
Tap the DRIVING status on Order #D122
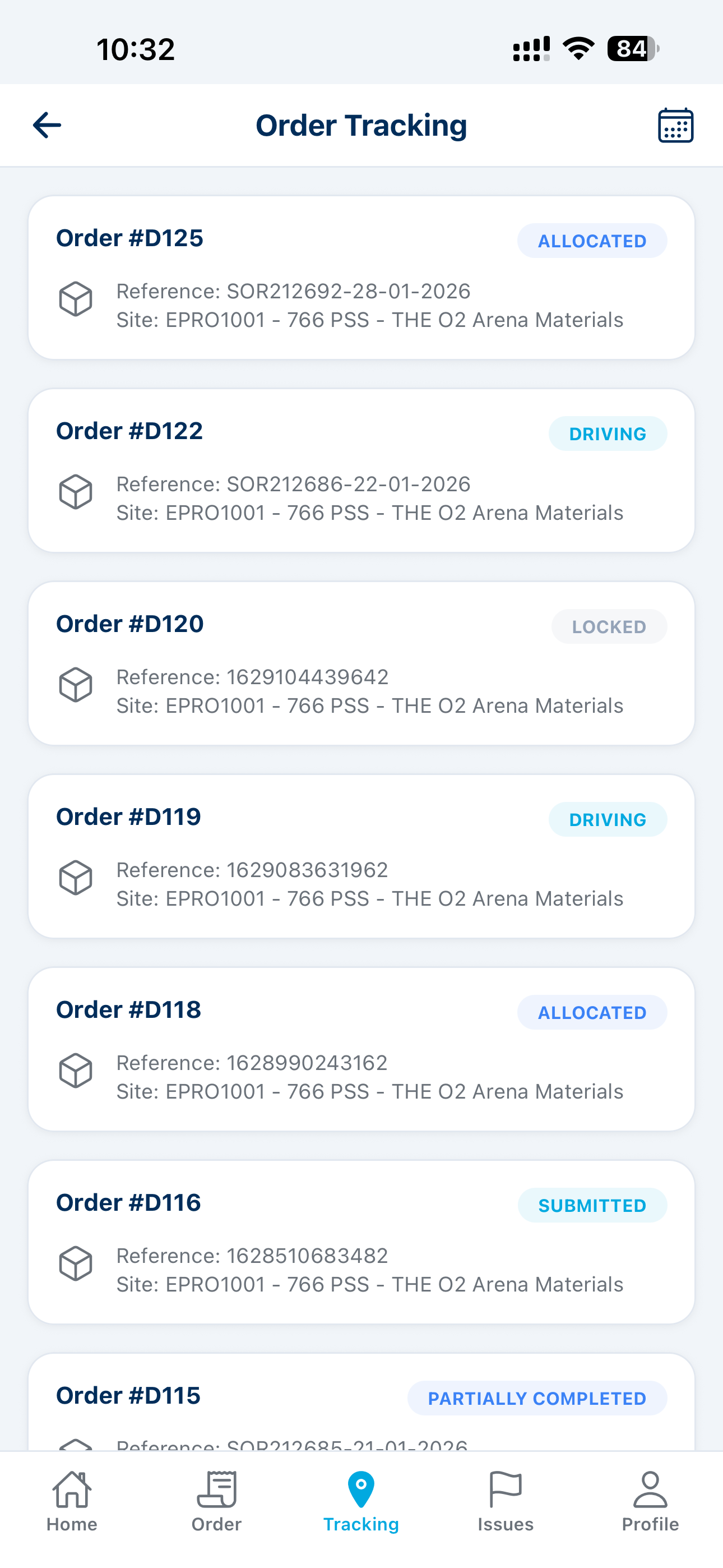(x=608, y=434)
